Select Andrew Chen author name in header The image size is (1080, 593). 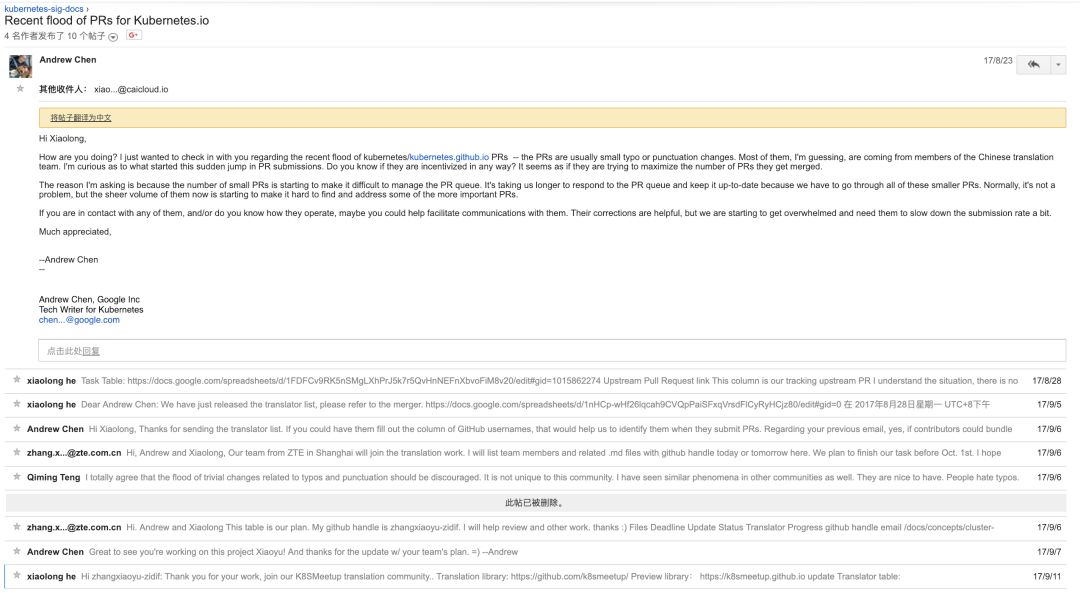68,60
